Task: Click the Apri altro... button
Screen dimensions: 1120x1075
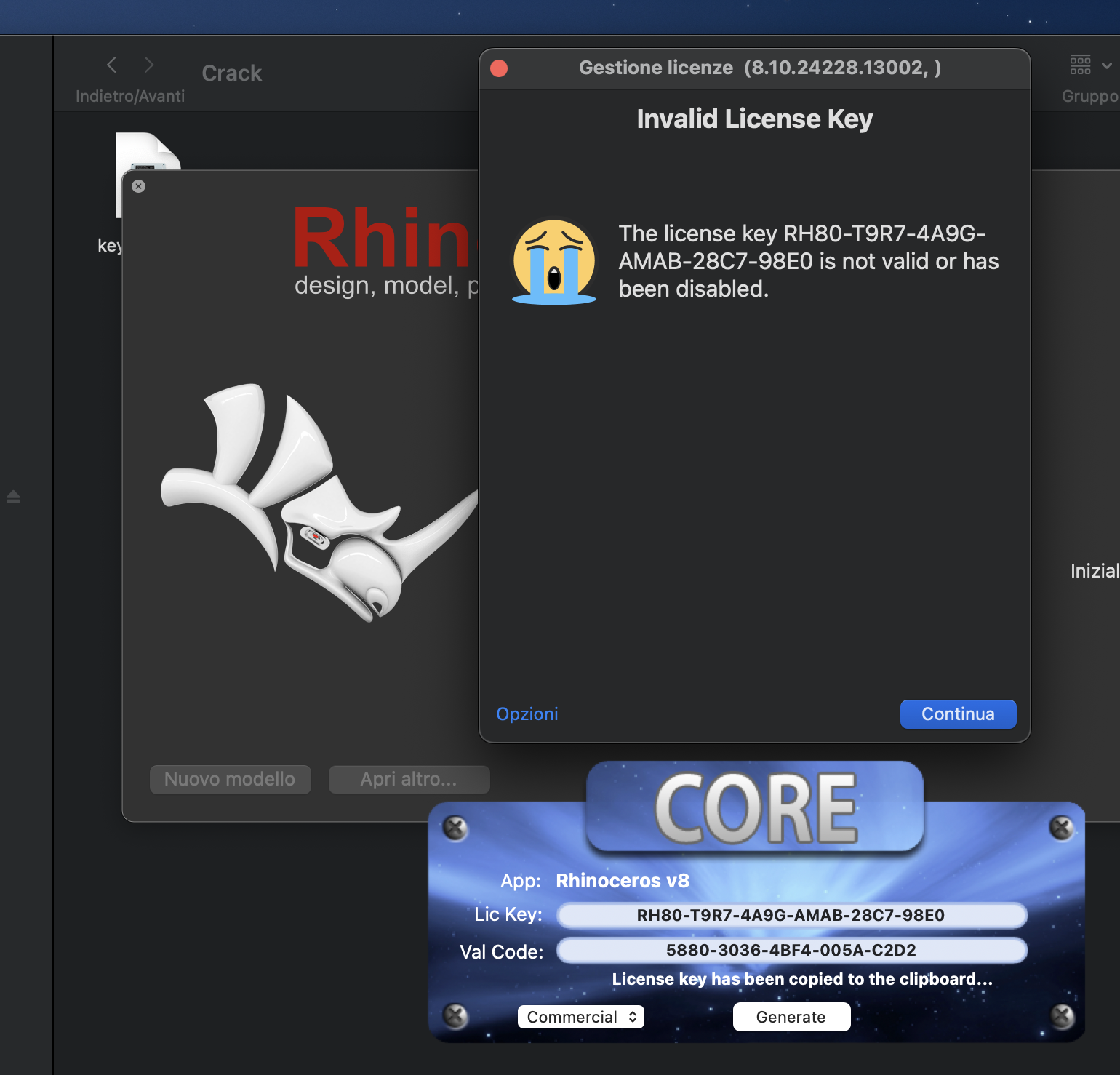Action: pyautogui.click(x=409, y=779)
